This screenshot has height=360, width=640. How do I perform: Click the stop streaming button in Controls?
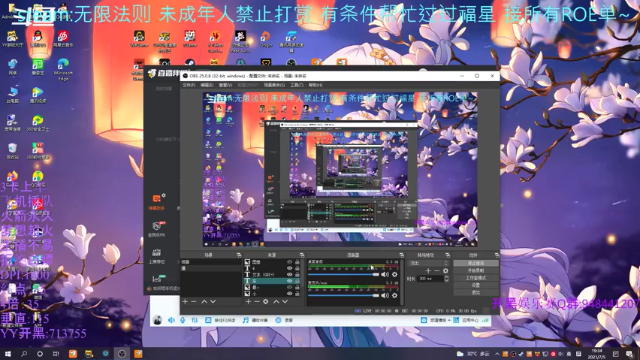[476, 263]
